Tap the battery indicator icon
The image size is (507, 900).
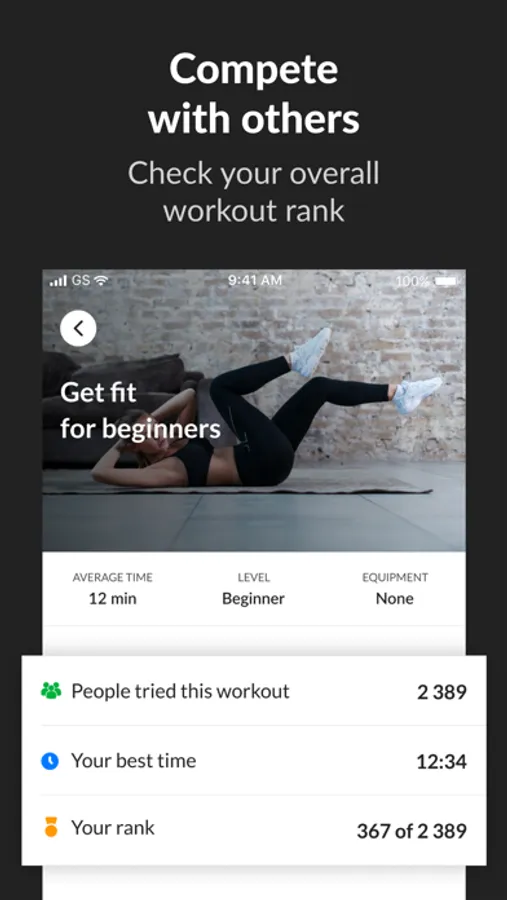(x=446, y=281)
